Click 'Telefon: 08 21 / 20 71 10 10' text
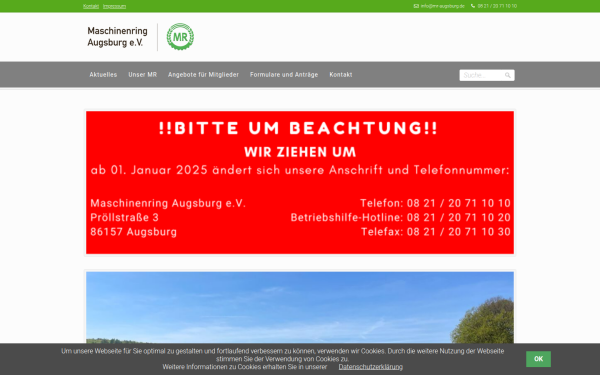 (435, 203)
